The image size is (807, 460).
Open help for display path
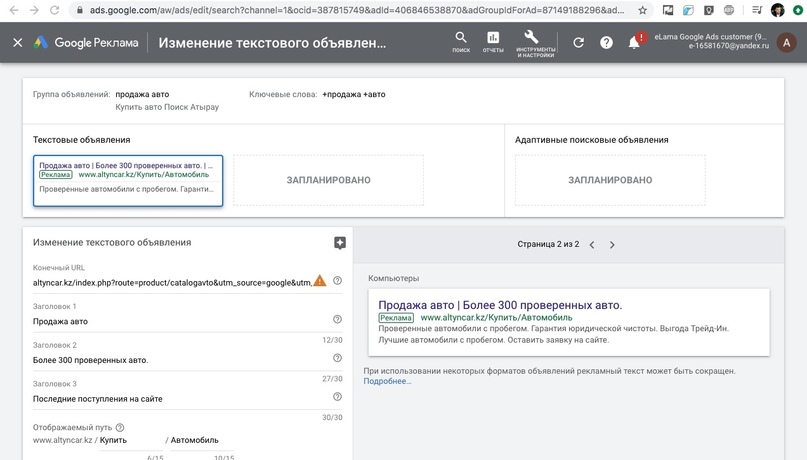coord(120,427)
